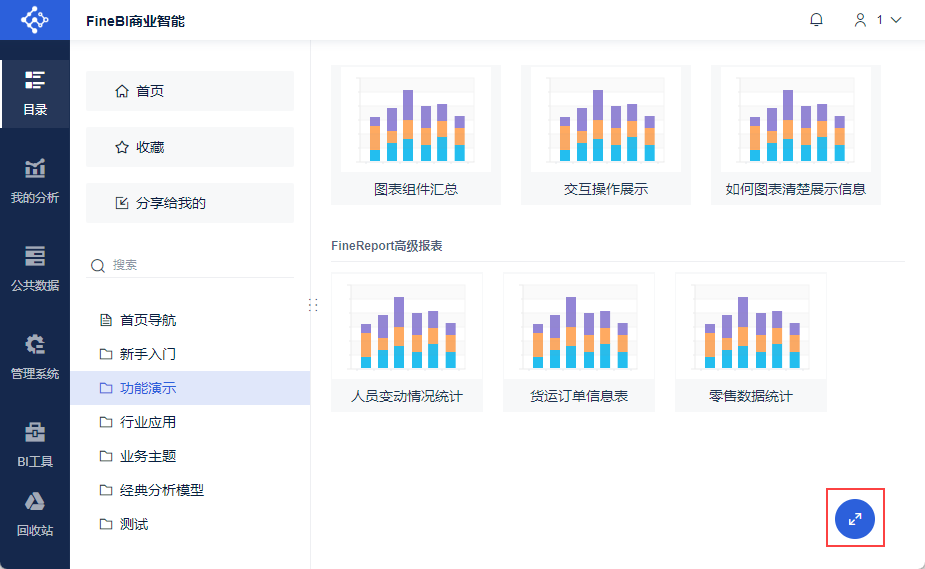This screenshot has width=925, height=569.
Task: Click the 业务主题 folder icon
Action: pyautogui.click(x=106, y=456)
